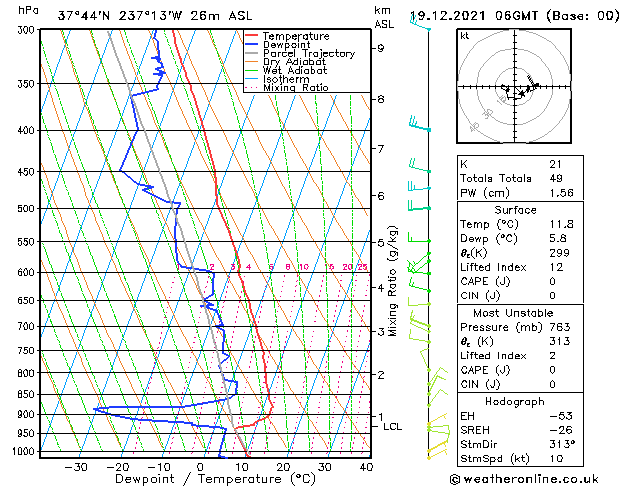Click the 300 hPa pressure axis label
Image resolution: width=629 pixels, height=486 pixels.
(x=28, y=30)
